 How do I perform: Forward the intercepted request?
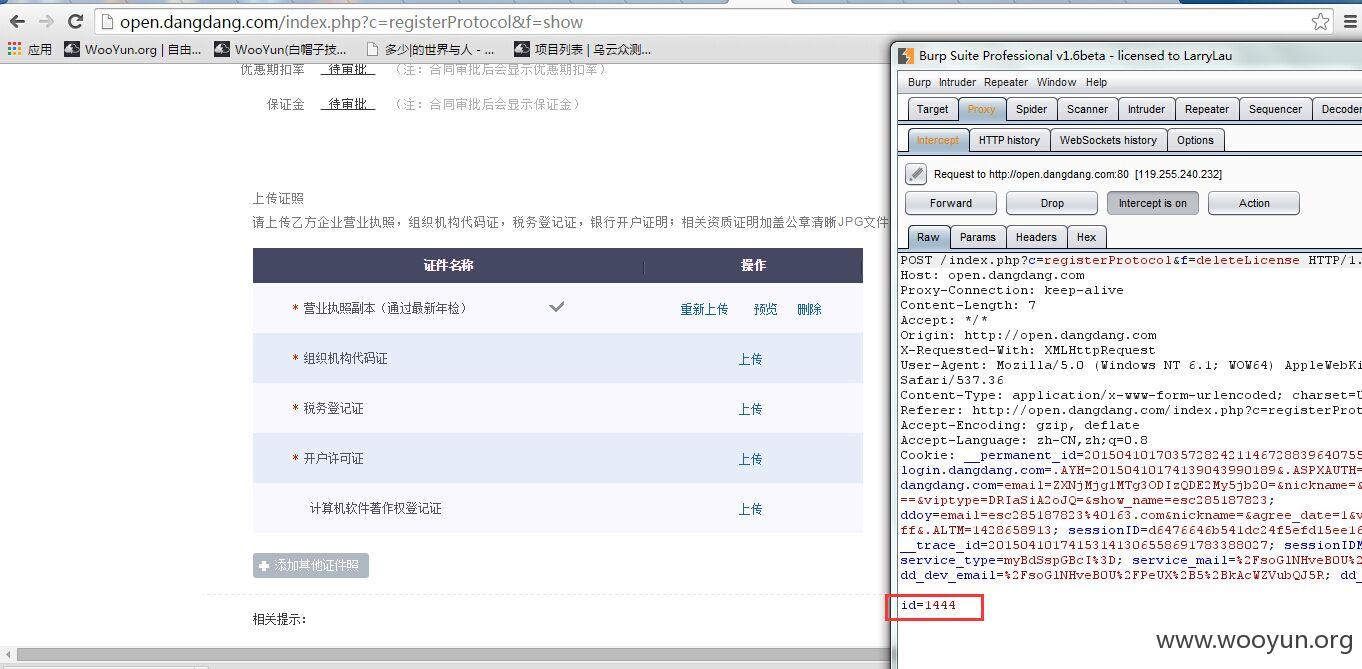tap(950, 203)
